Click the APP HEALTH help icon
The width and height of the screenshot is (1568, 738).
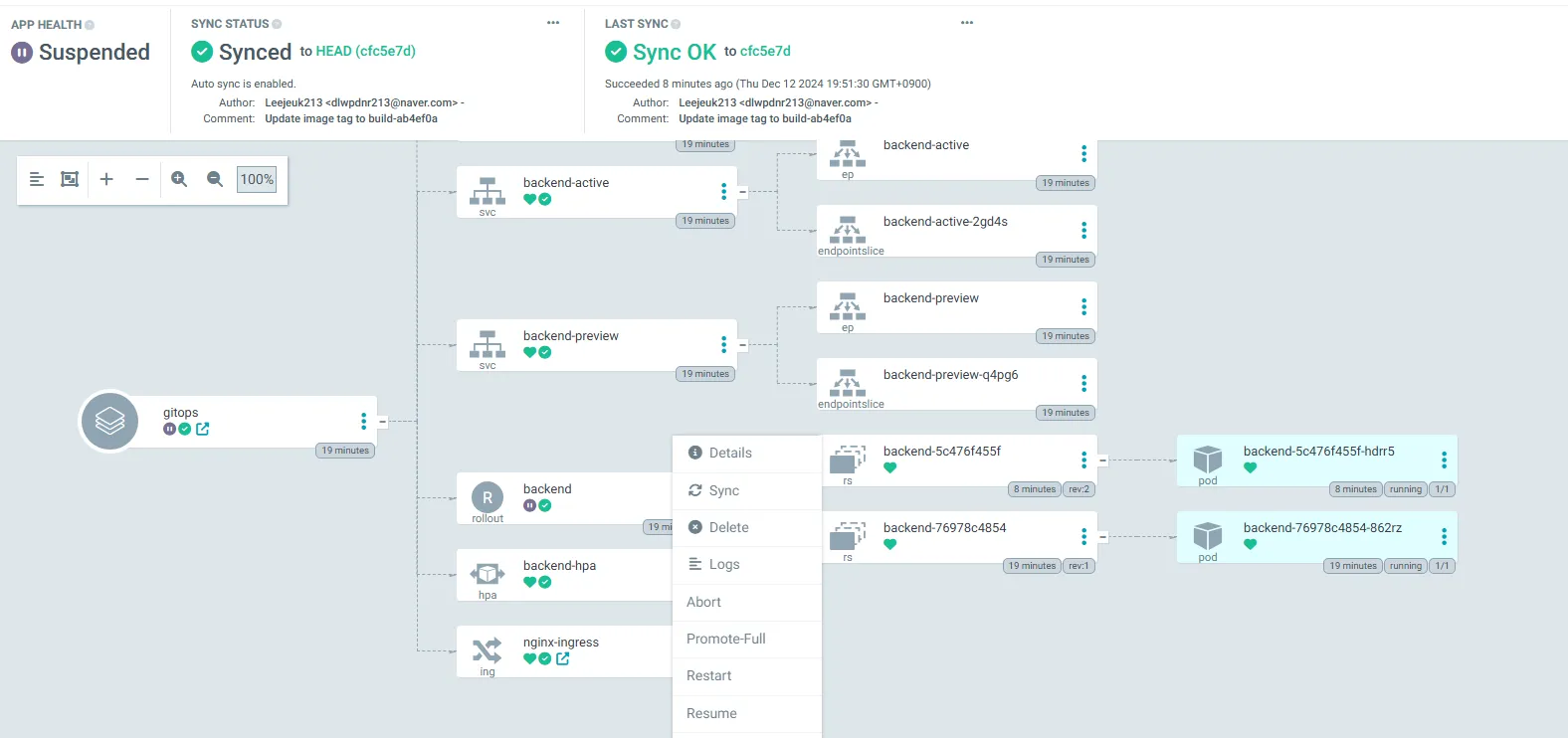click(90, 25)
